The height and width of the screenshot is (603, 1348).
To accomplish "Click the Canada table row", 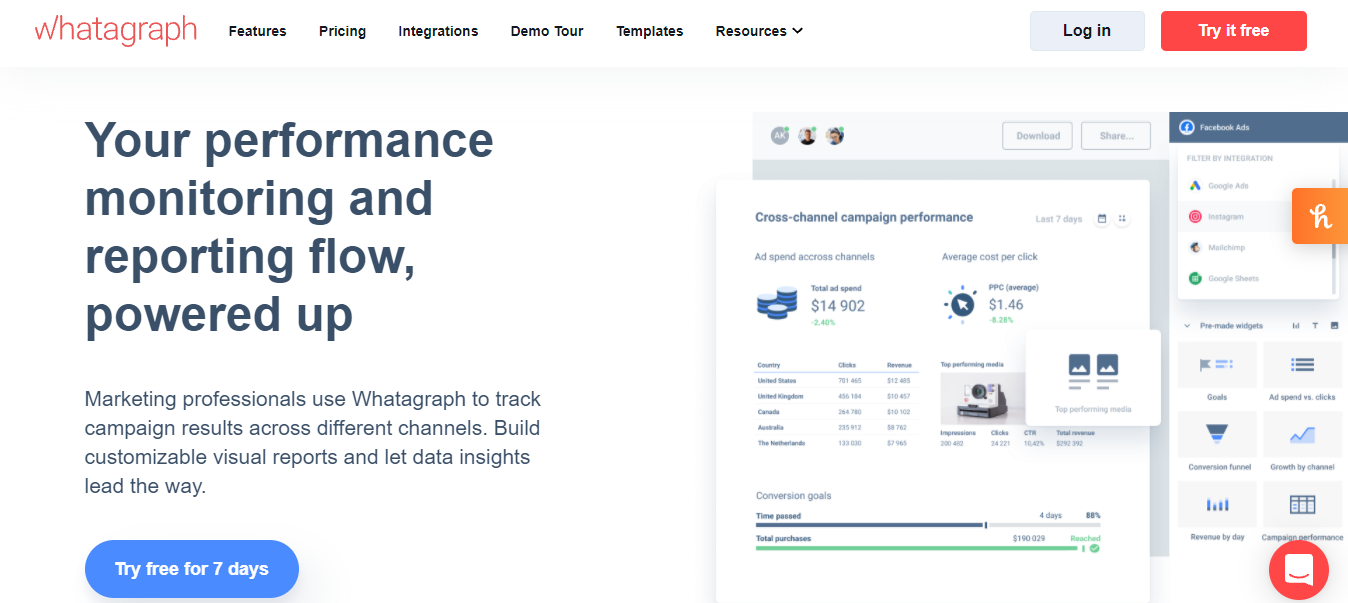I will click(x=835, y=412).
